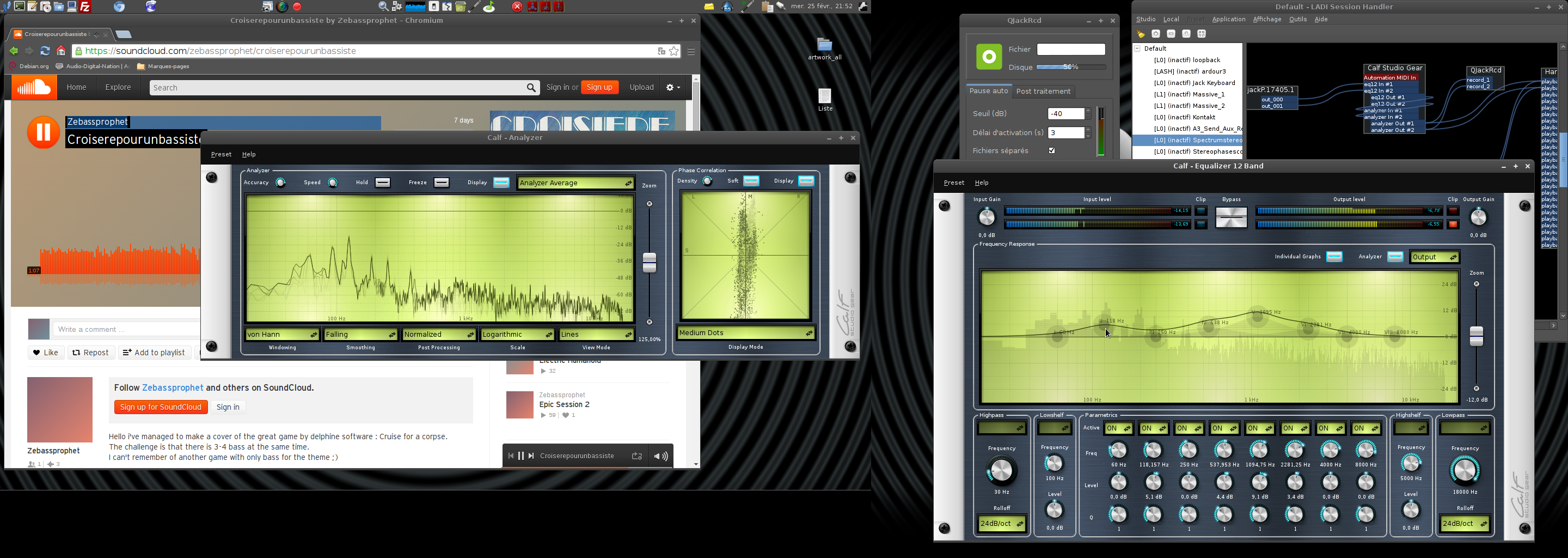Click the broom icon in LADI toolbar
The height and width of the screenshot is (558, 1568).
click(1141, 34)
